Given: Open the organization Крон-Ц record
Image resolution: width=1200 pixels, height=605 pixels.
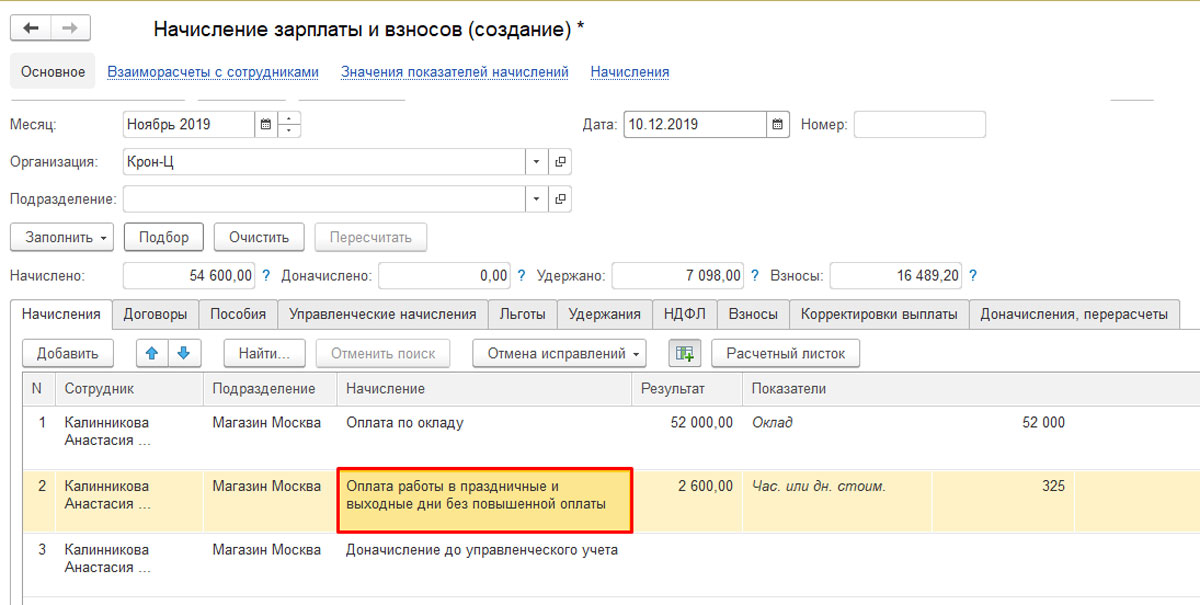Looking at the screenshot, I should point(560,162).
